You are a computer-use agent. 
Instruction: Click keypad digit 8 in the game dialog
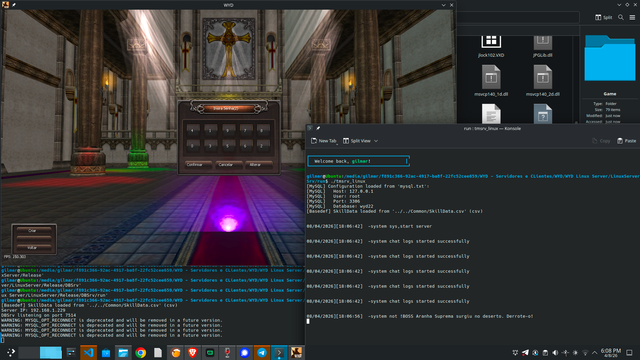point(263,130)
